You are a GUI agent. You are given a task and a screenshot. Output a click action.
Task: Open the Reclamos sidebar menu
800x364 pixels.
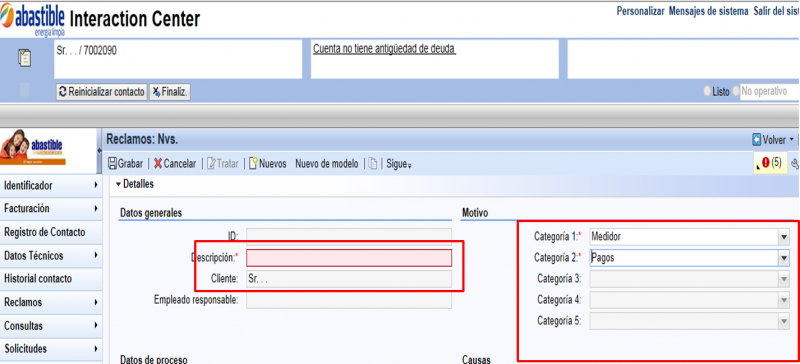tap(51, 302)
